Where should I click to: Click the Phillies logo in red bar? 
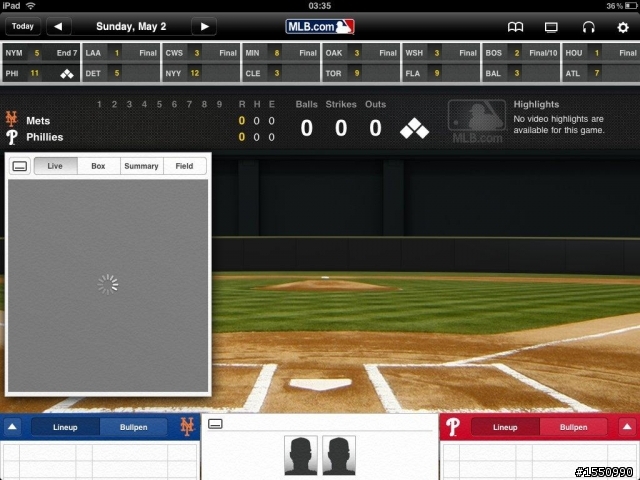coord(453,427)
